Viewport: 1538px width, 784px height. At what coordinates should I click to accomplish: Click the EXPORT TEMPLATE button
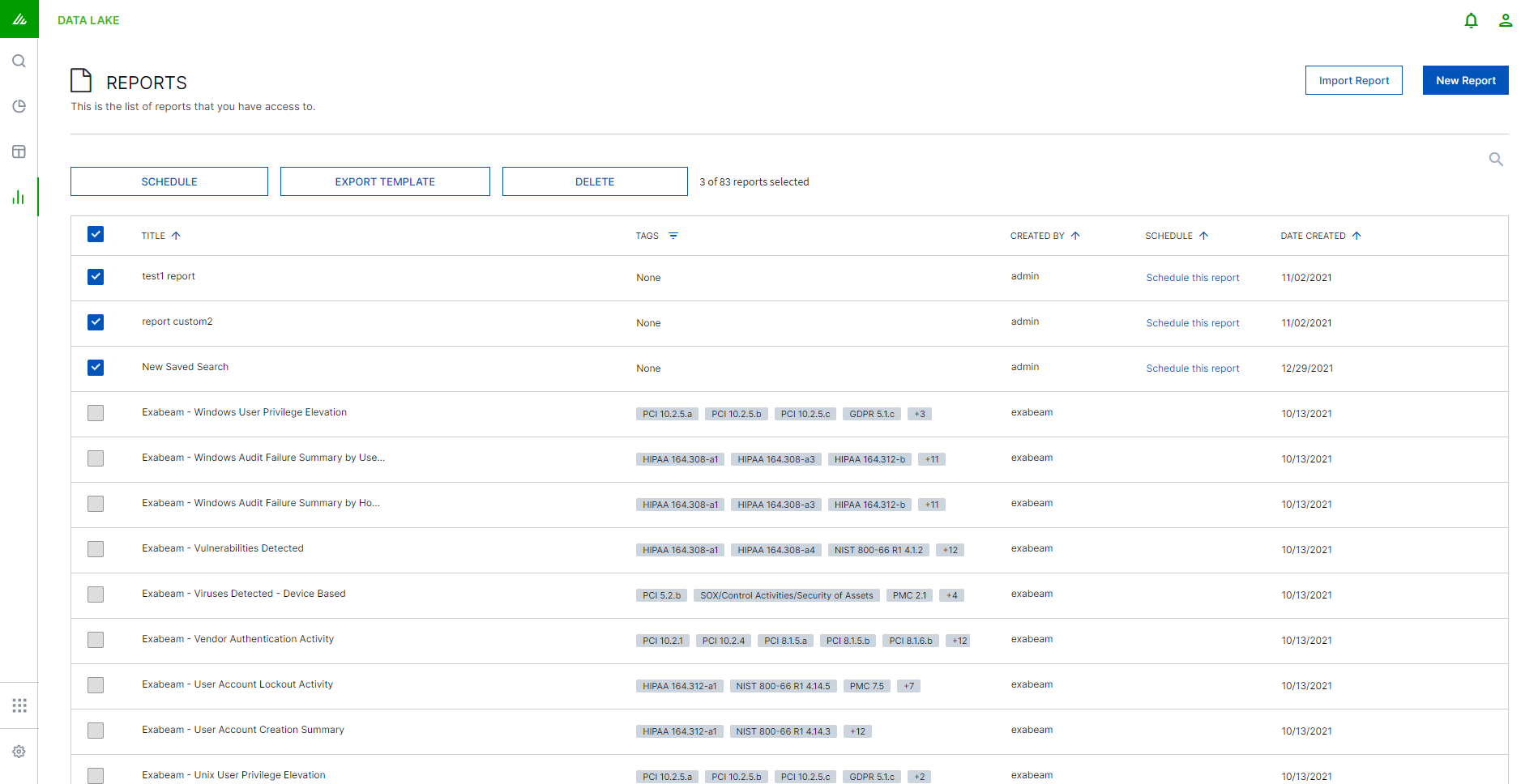coord(385,181)
